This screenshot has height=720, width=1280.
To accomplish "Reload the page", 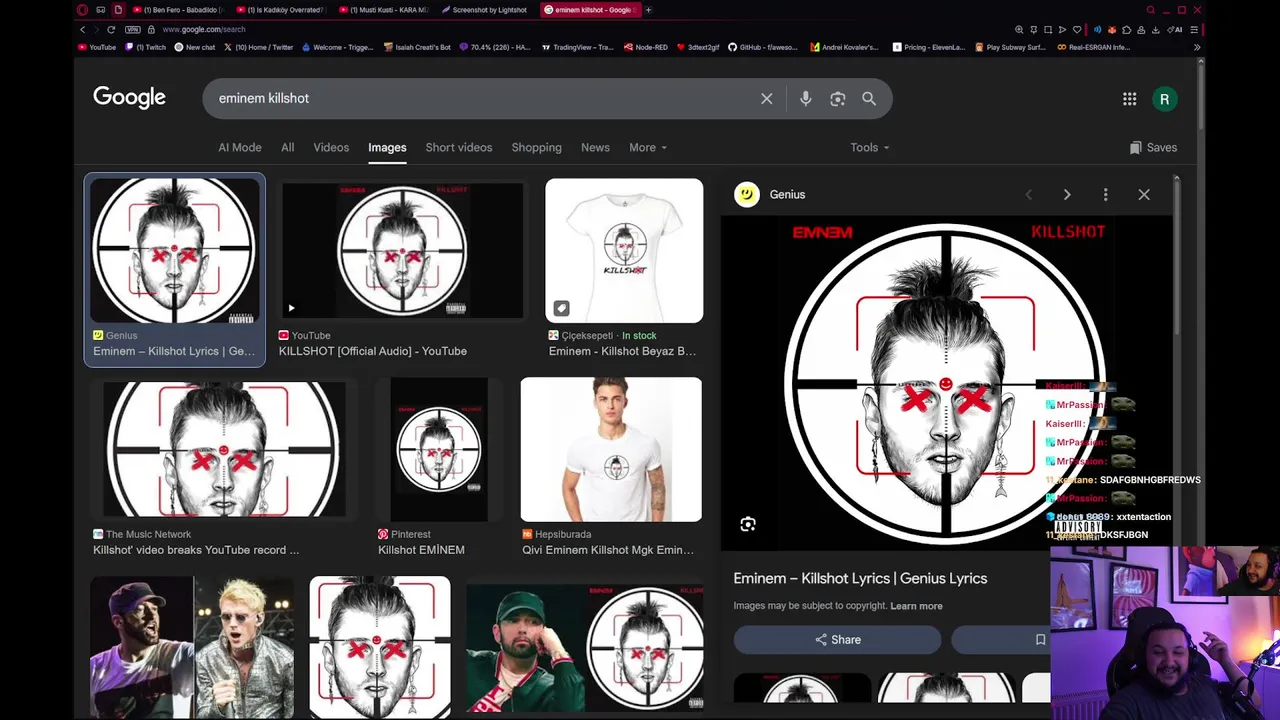I will 111,29.
